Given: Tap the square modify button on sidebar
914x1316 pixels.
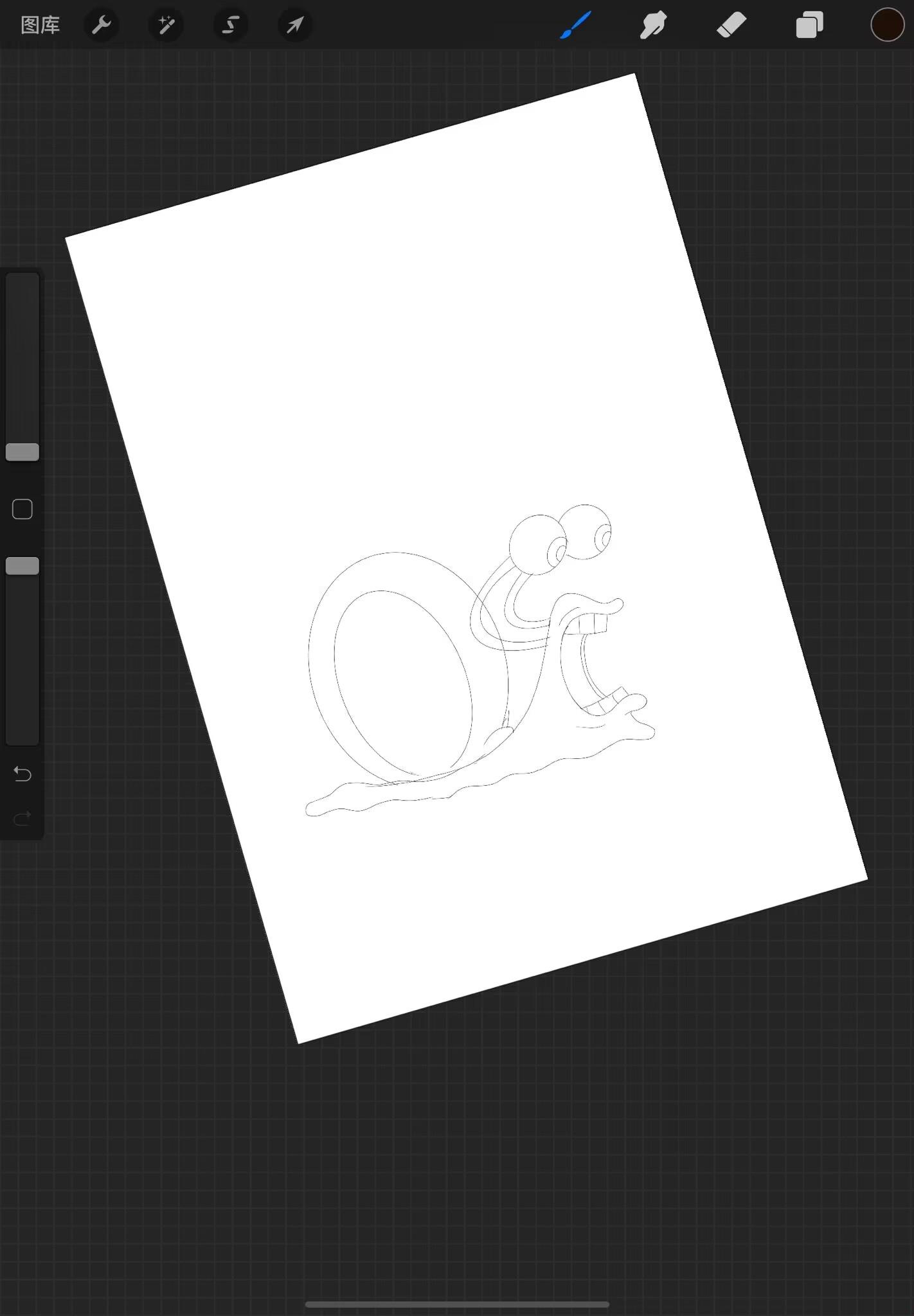Looking at the screenshot, I should pos(22,509).
